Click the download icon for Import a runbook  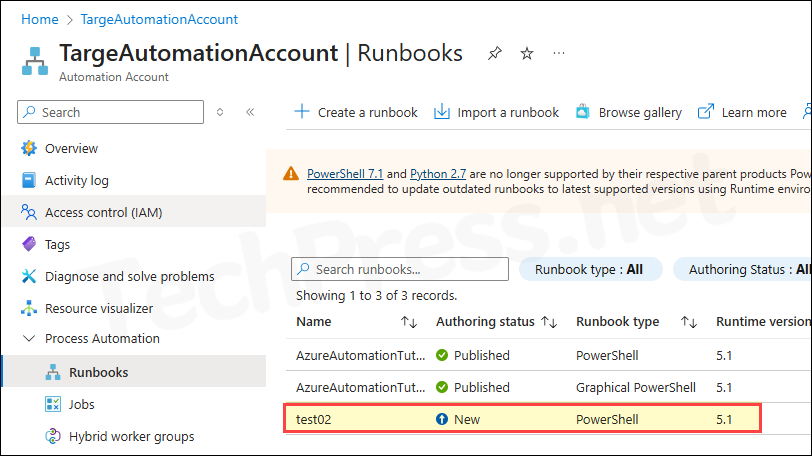tap(442, 111)
